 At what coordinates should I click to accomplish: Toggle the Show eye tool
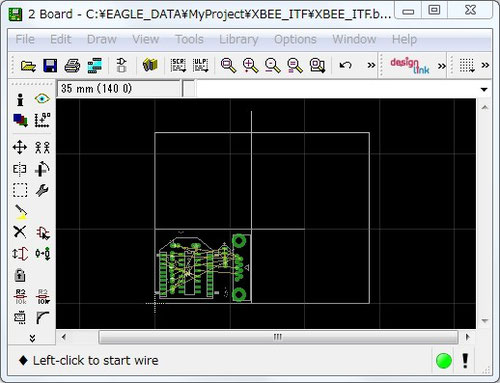click(x=42, y=99)
